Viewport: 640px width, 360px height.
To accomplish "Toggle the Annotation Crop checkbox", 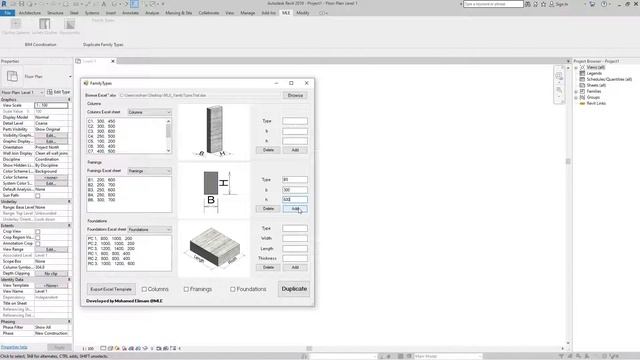I will [x=38, y=243].
